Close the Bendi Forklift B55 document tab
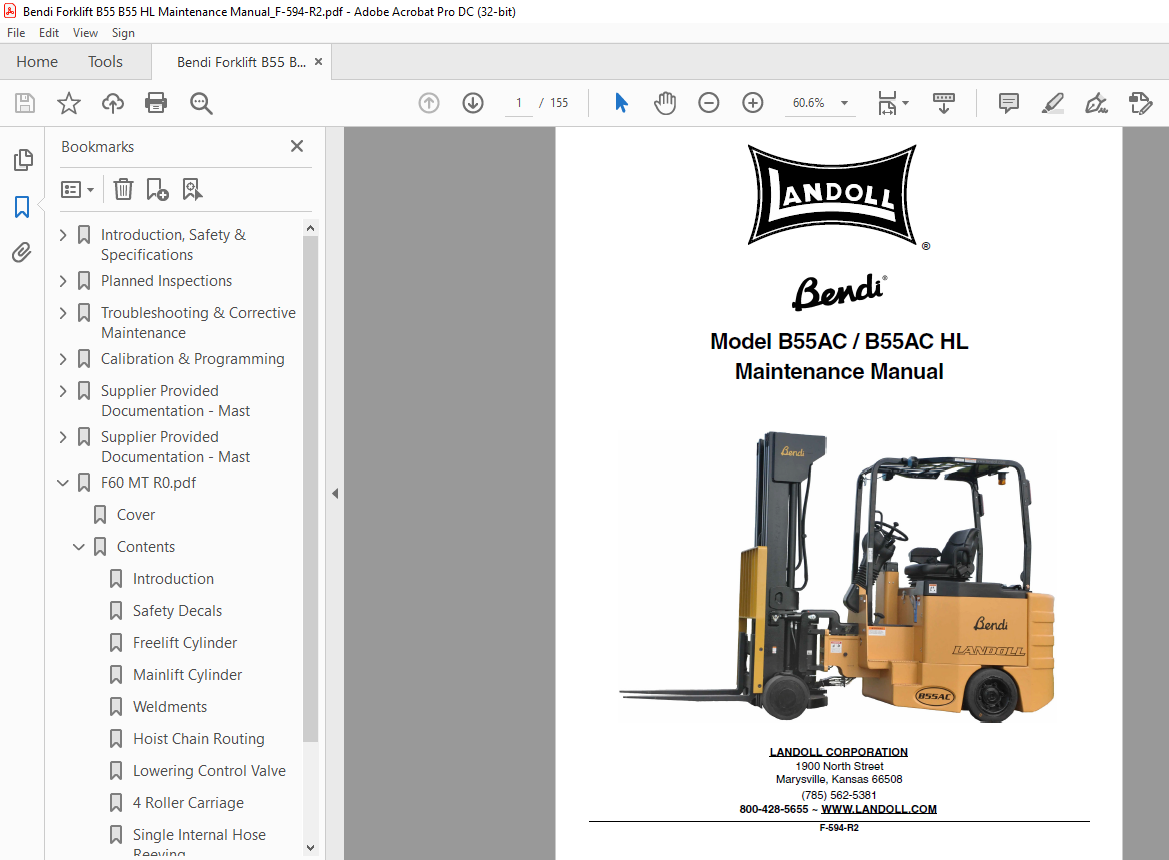Image resolution: width=1169 pixels, height=860 pixels. [318, 62]
